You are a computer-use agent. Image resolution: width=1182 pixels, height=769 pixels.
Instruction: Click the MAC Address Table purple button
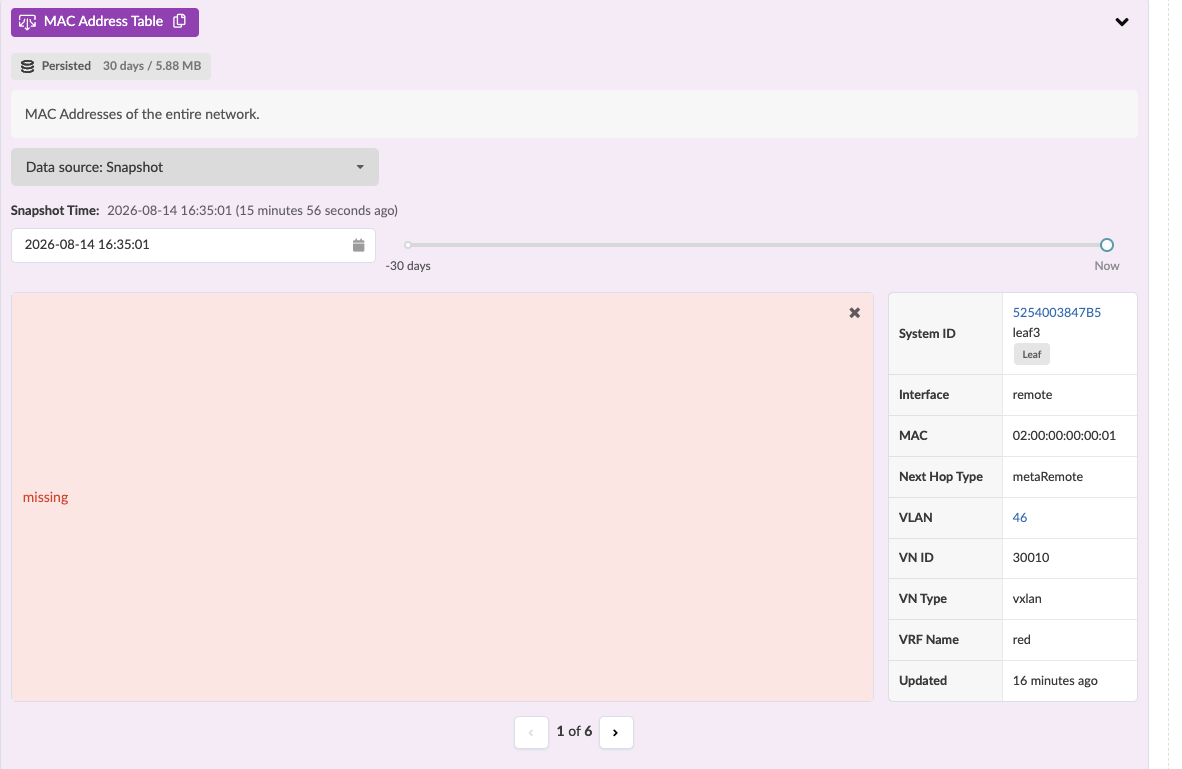click(105, 22)
